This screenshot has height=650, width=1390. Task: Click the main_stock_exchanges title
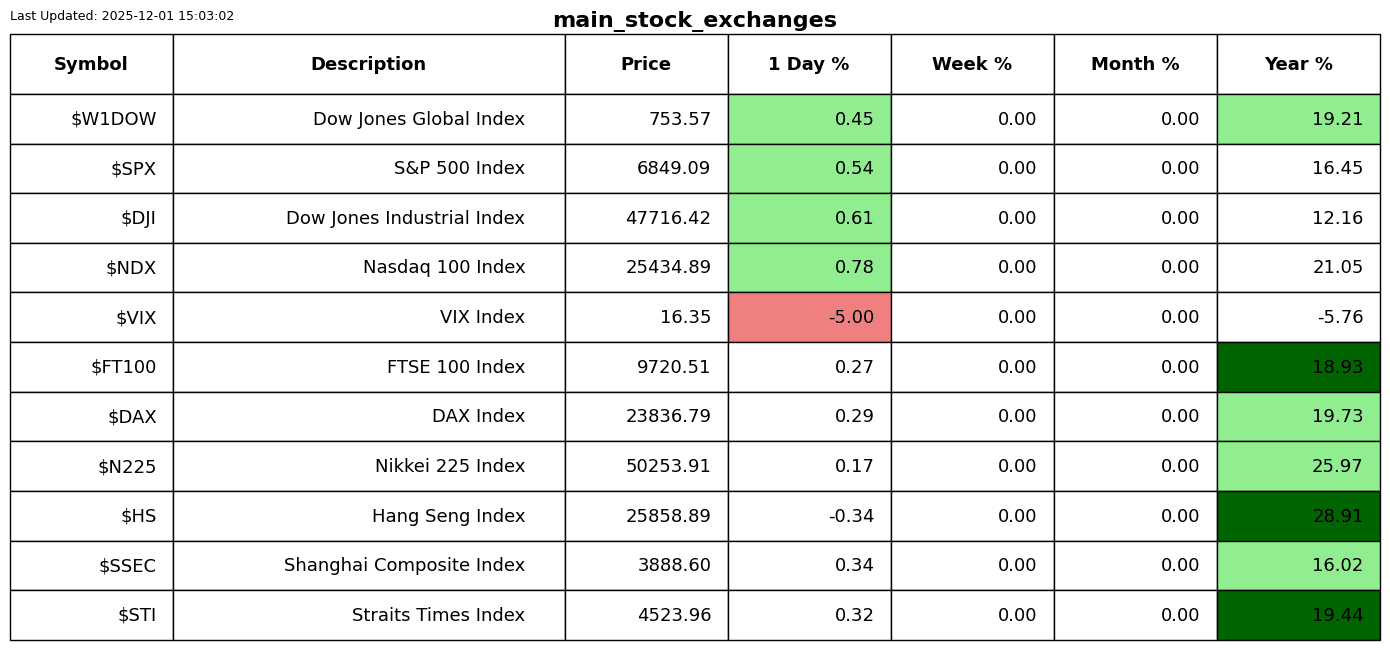point(694,20)
